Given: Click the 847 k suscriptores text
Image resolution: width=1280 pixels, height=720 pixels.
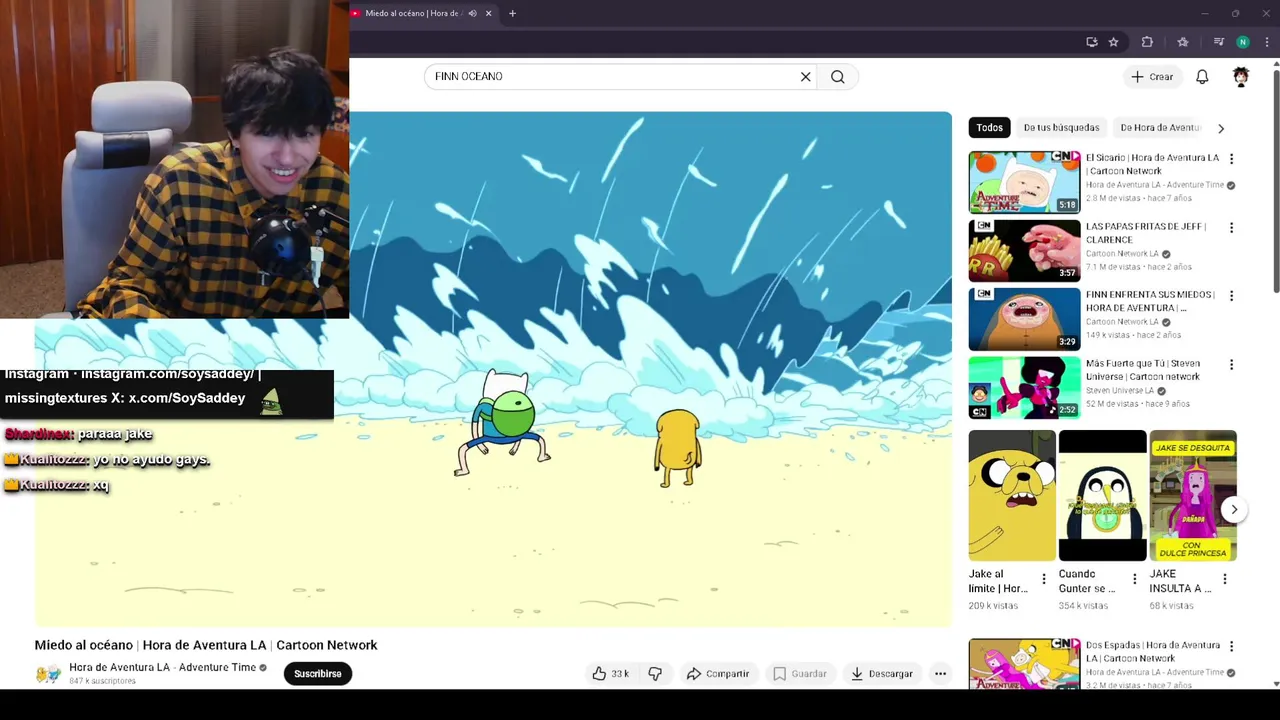Looking at the screenshot, I should point(102,682).
